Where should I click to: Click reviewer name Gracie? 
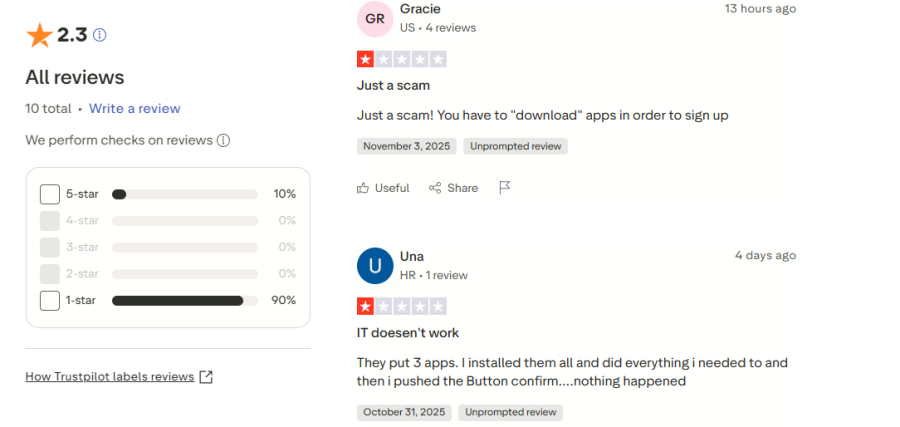[419, 9]
